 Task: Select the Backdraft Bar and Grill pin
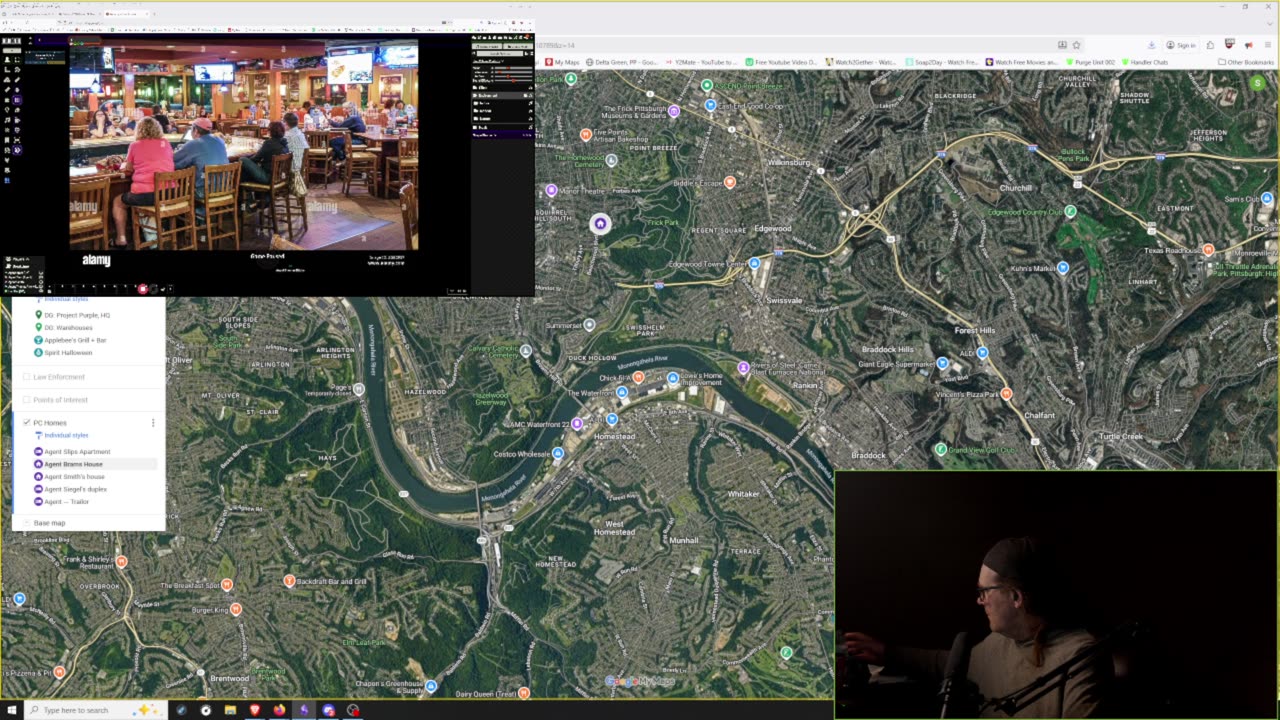coord(289,581)
